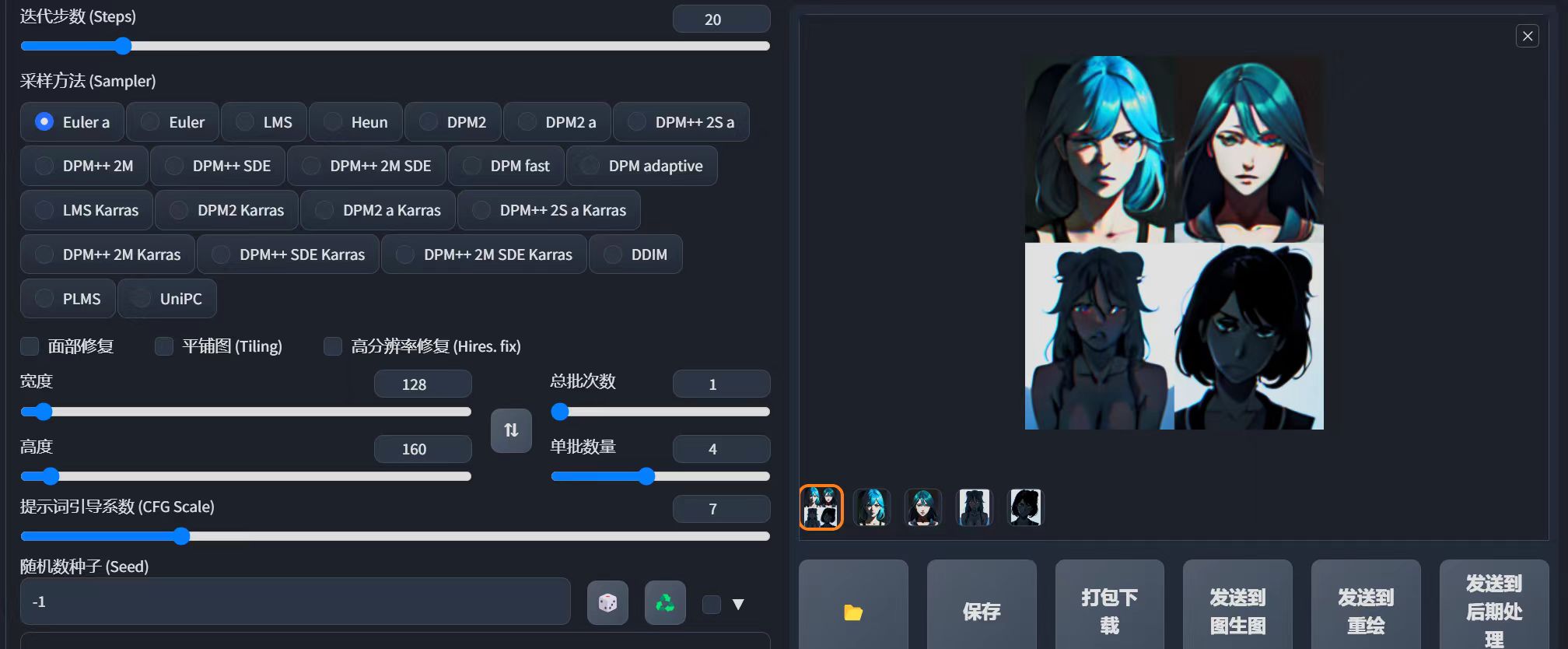Click the Seed input field
1568x649 pixels.
[296, 602]
